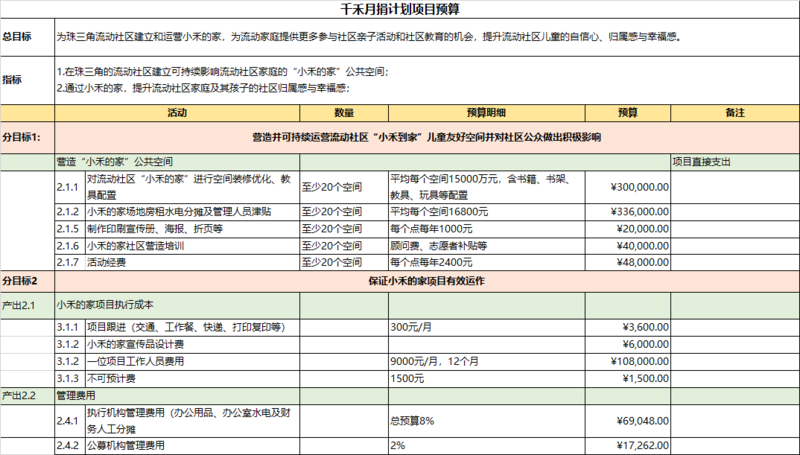Select the 管理费用 cell
This screenshot has height=455, width=800.
point(177,396)
